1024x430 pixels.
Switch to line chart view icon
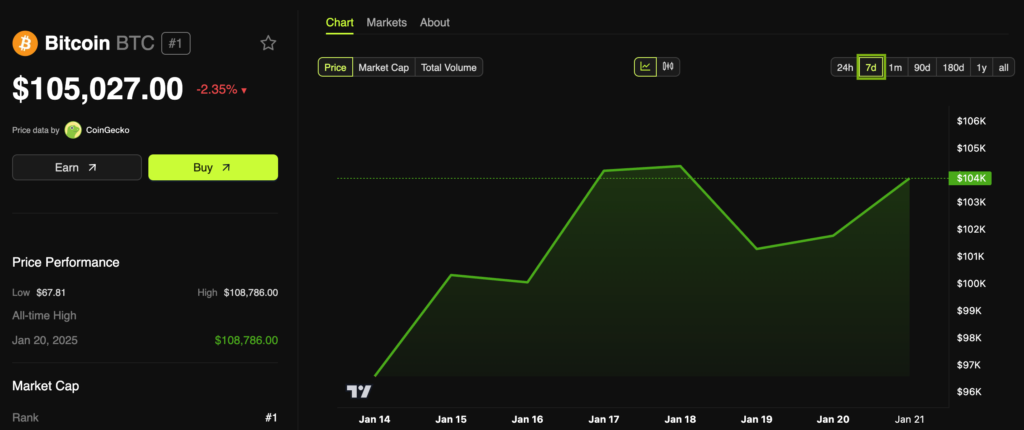(x=645, y=67)
